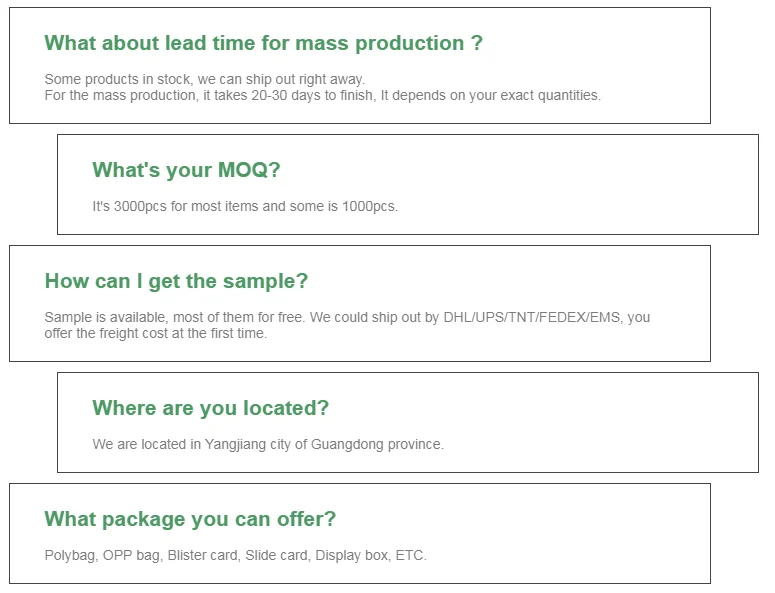Click the word 'Polybag' in package list
775x593 pixels.
coord(69,555)
